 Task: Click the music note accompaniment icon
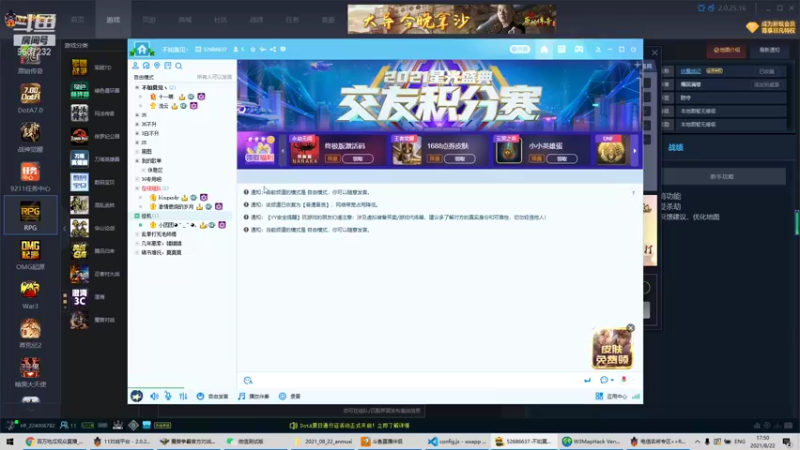[x=241, y=396]
